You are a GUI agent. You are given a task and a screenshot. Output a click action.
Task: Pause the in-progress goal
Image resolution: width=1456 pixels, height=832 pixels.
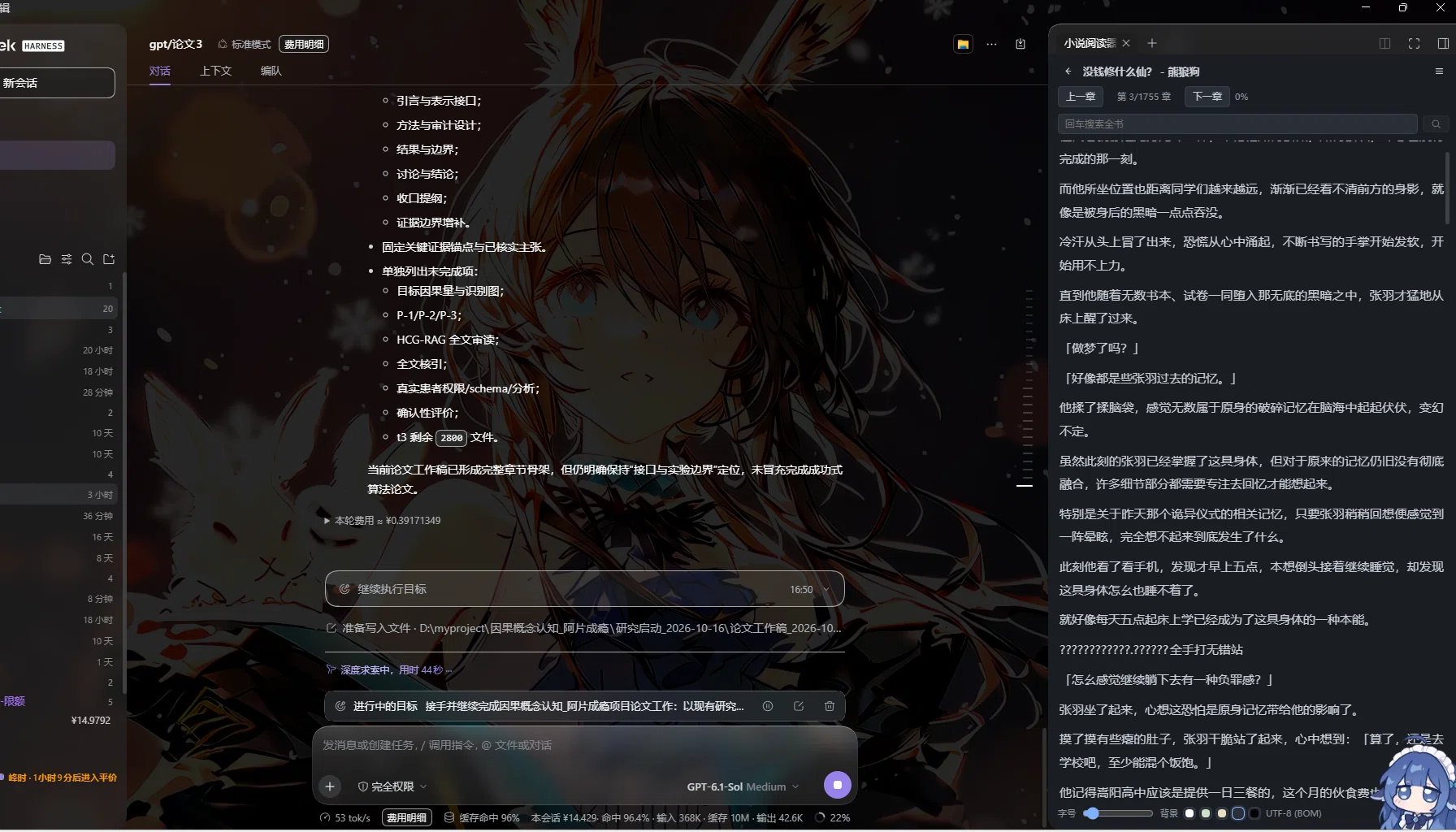coord(768,706)
